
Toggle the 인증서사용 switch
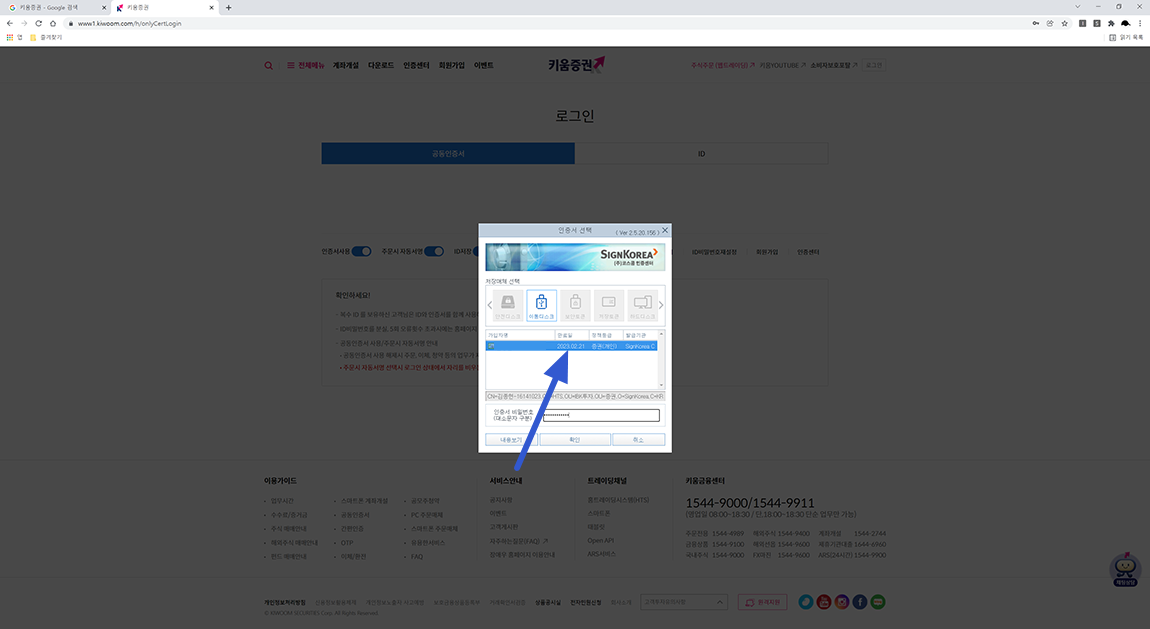[x=362, y=251]
